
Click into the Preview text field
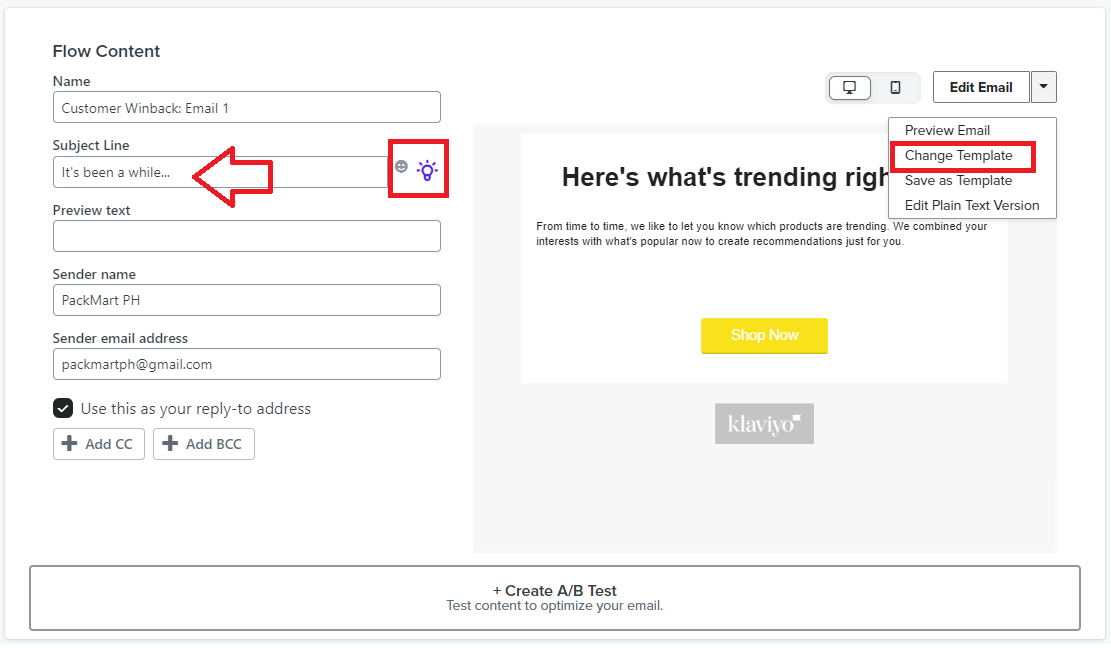pos(247,237)
